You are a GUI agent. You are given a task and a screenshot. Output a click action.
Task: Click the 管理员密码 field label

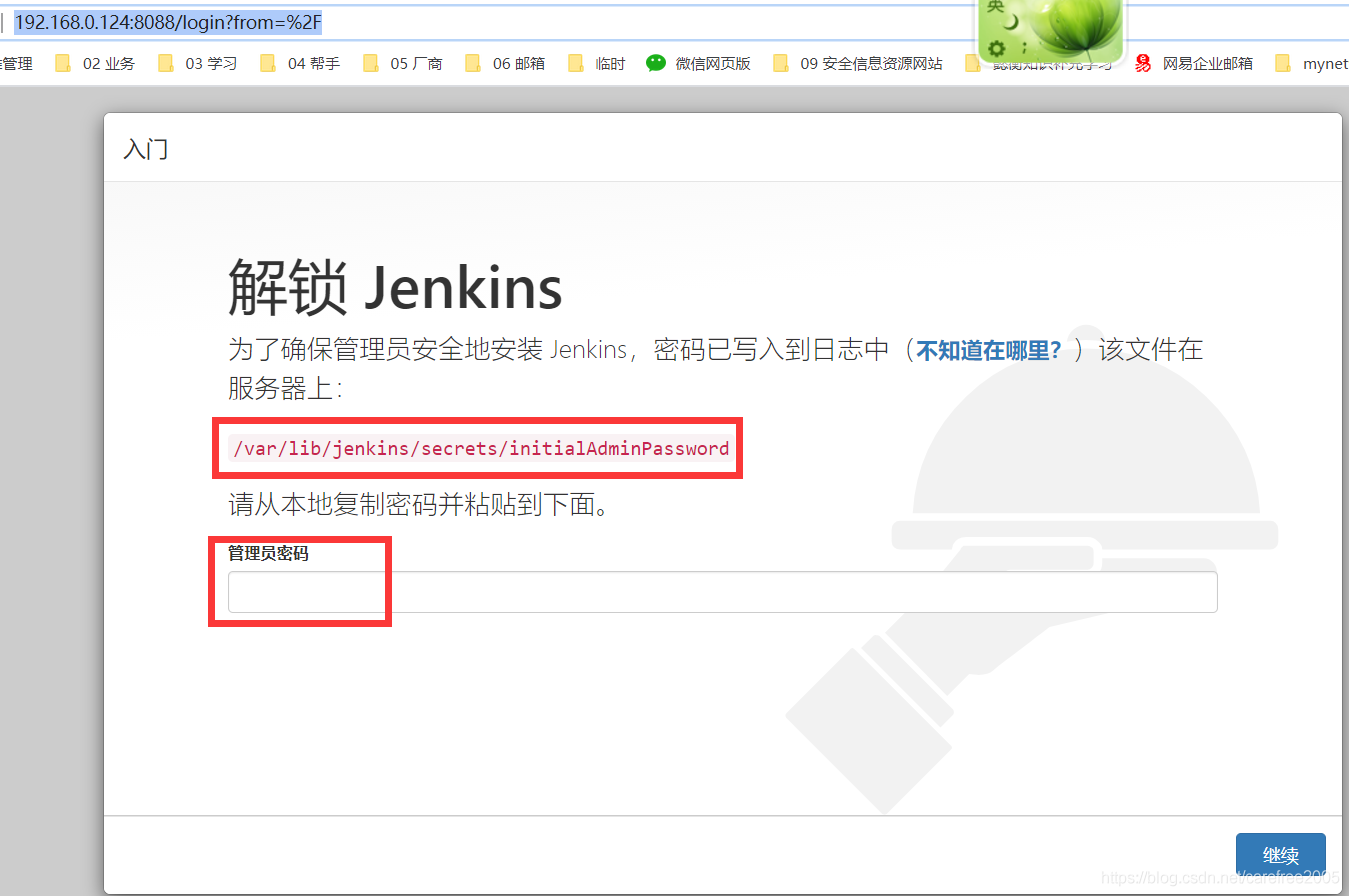click(x=268, y=553)
